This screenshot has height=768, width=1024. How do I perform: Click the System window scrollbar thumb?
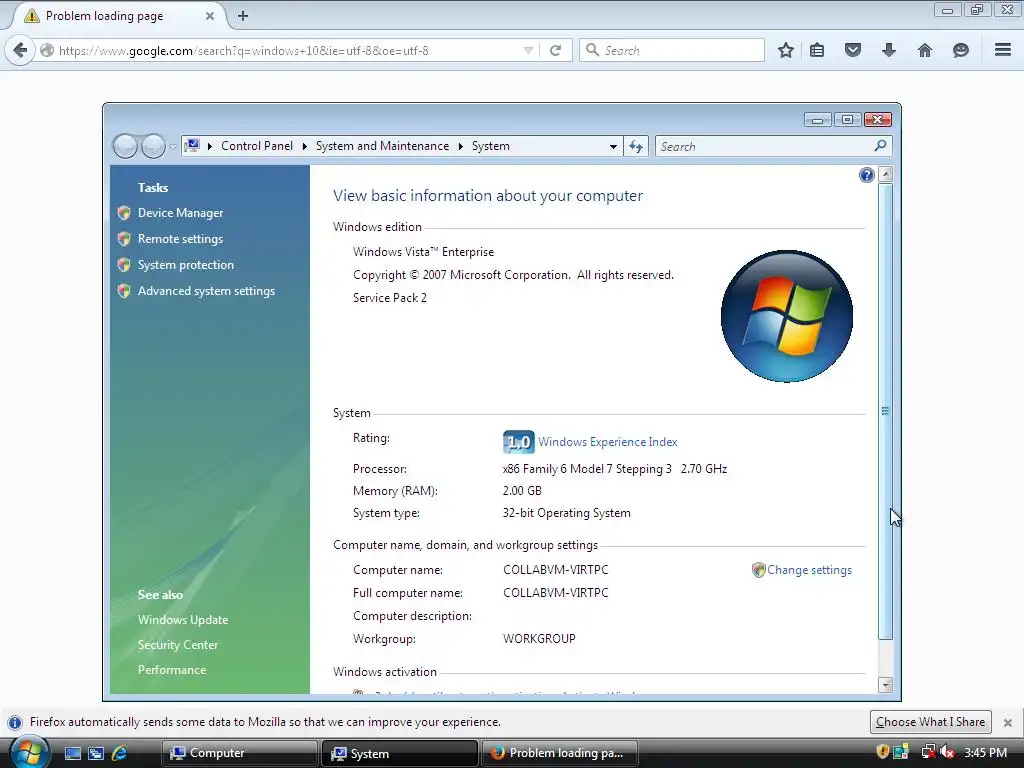pyautogui.click(x=886, y=411)
